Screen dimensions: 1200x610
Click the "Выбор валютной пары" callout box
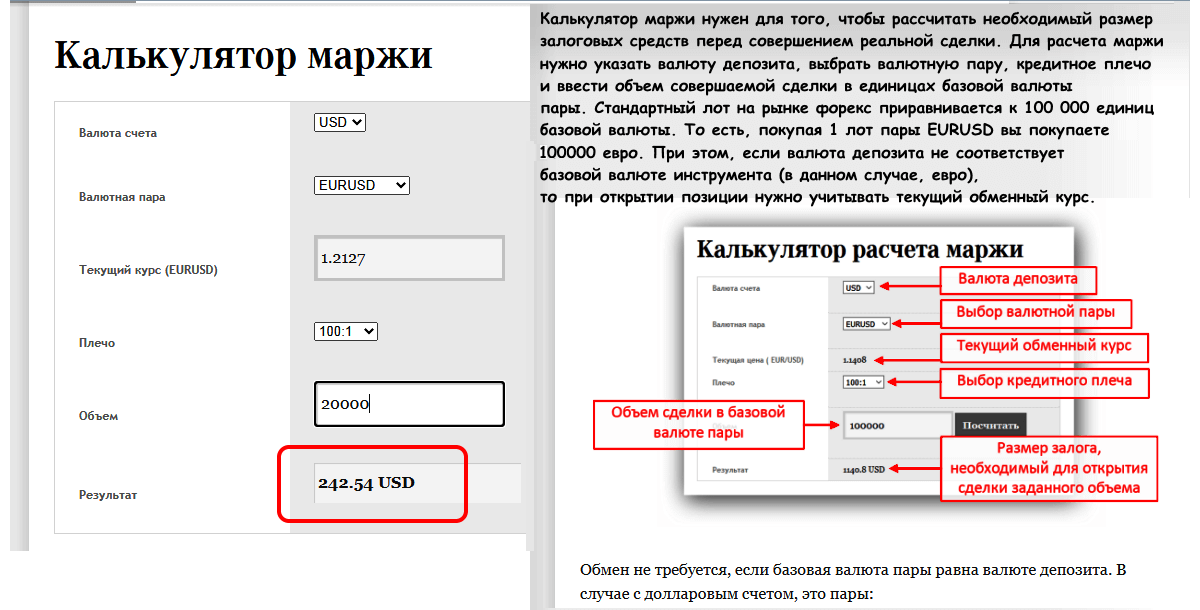point(1035,313)
